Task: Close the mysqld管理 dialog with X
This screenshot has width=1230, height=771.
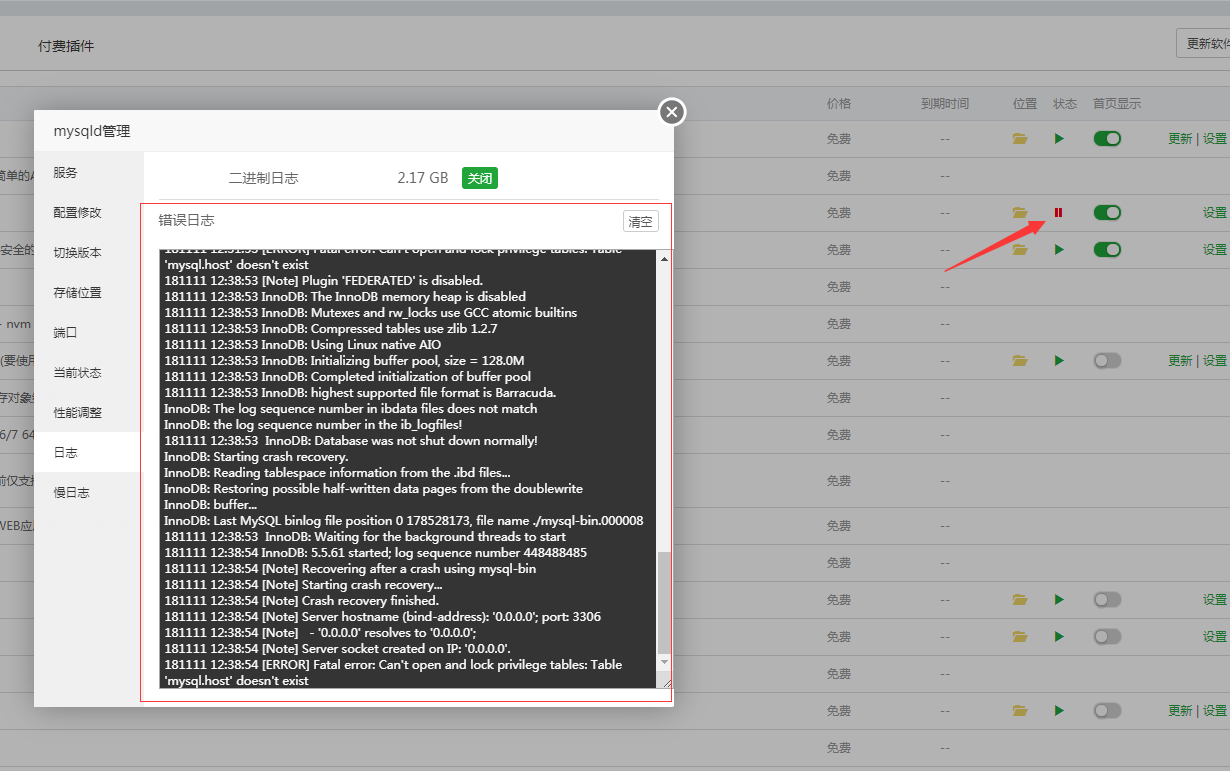Action: (672, 112)
